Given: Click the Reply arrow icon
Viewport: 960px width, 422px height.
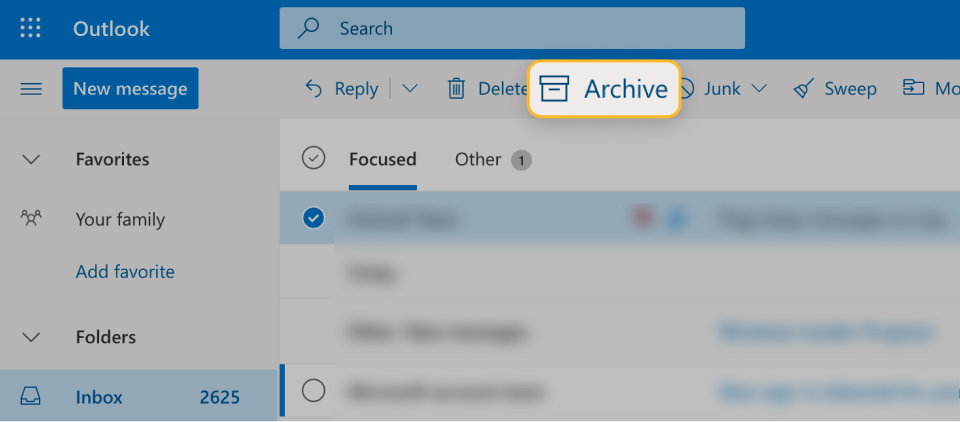Looking at the screenshot, I should coord(313,89).
